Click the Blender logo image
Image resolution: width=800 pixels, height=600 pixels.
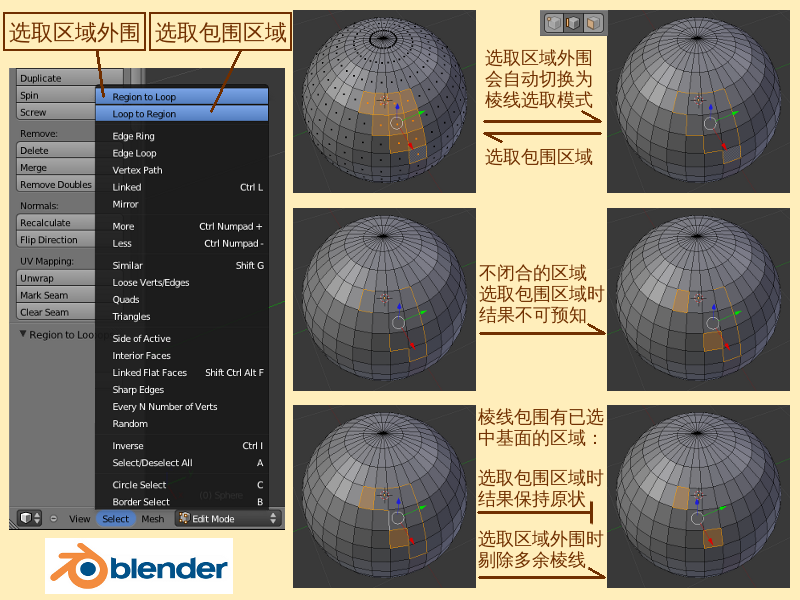pos(139,566)
